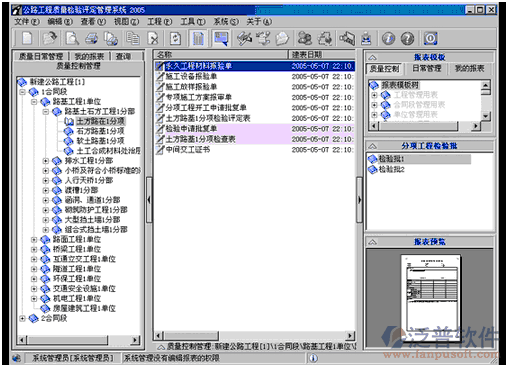This screenshot has width=511, height=370.
Task: Click the printer toolbar icon
Action: (91, 39)
